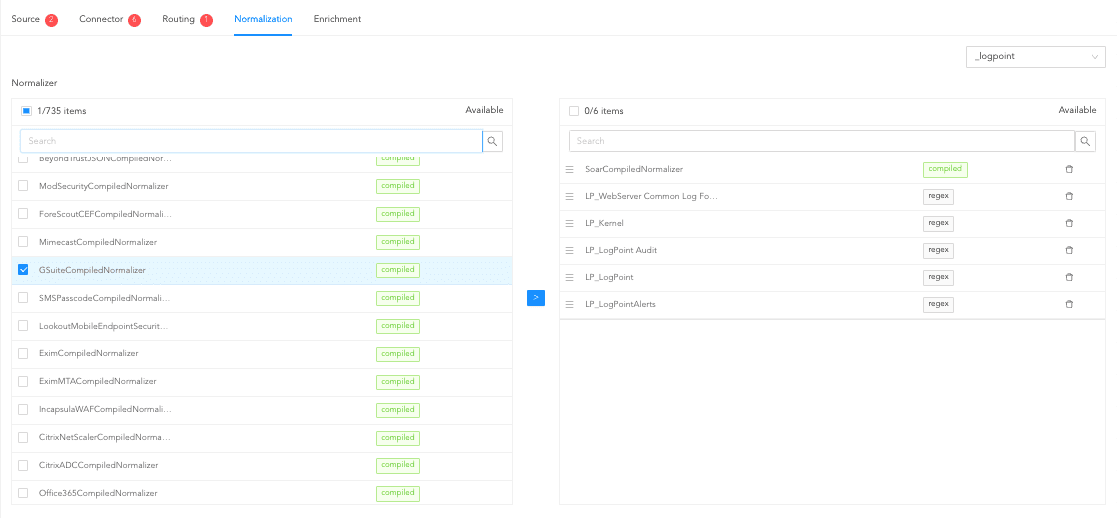
Task: Check the Office365CompiledNormalizer checkbox
Action: coord(23,493)
